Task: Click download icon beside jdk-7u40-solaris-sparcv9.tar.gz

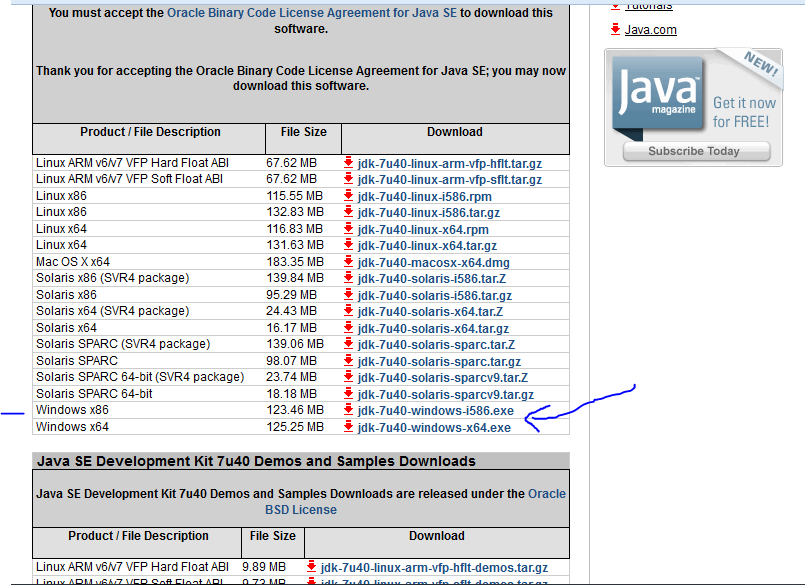Action: point(348,393)
